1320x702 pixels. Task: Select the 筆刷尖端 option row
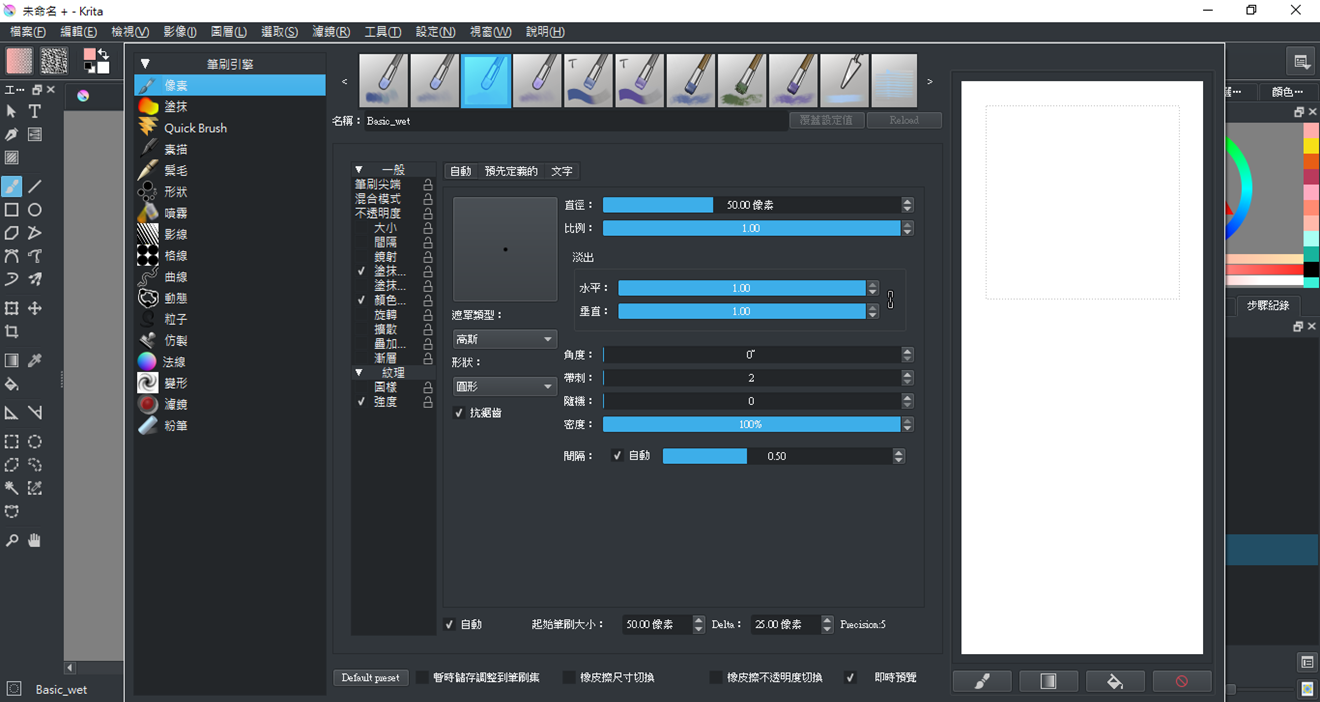394,185
